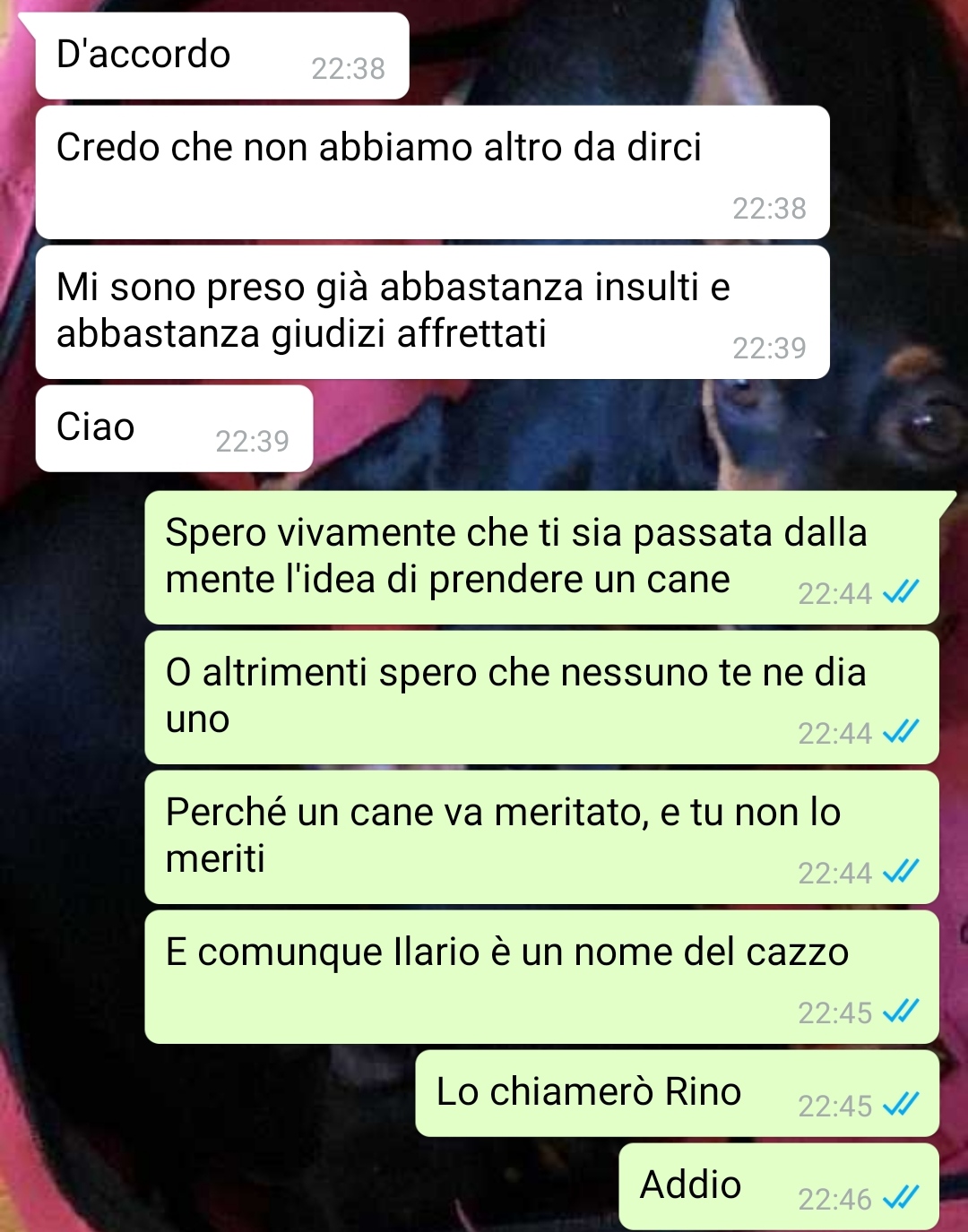
Task: Tap the "Perché un cane va meritato" message text
Action: tap(503, 835)
